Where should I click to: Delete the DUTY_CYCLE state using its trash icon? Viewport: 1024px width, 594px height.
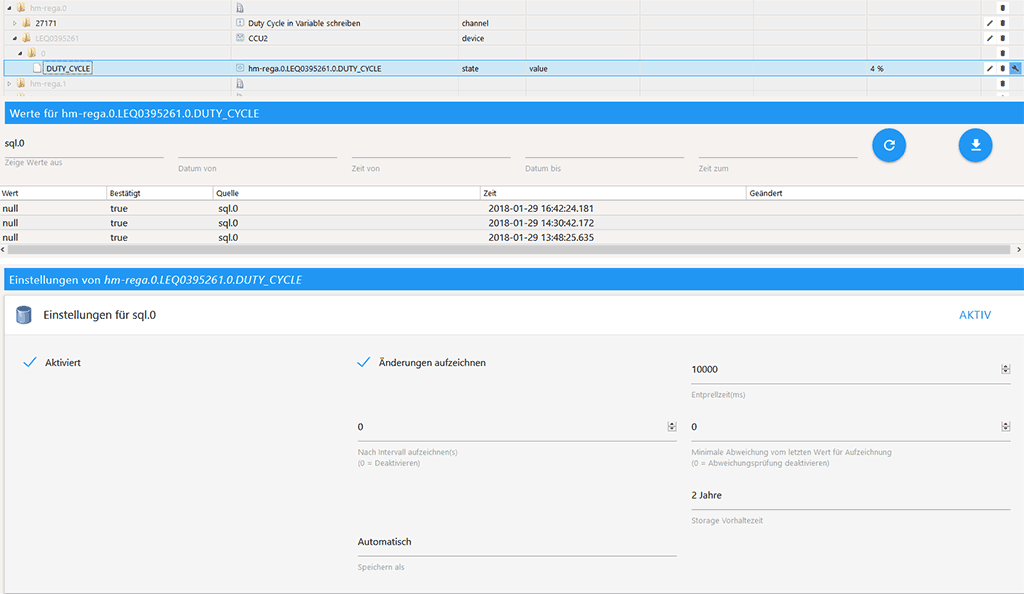tap(1002, 68)
